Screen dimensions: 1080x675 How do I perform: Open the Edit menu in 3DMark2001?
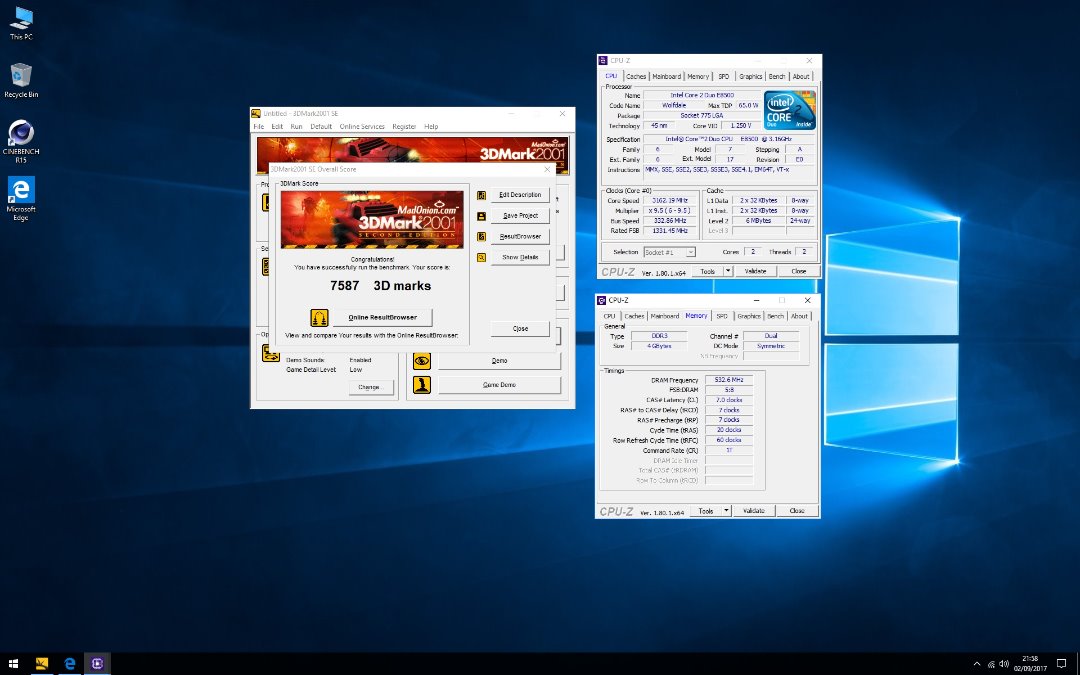pyautogui.click(x=277, y=127)
